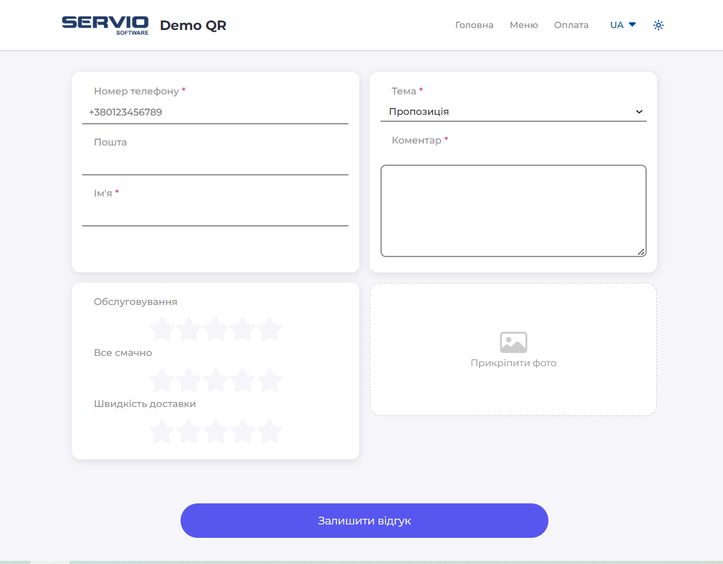Screen dimensions: 723x564
Task: Open the UA language dropdown
Action: pyautogui.click(x=622, y=25)
